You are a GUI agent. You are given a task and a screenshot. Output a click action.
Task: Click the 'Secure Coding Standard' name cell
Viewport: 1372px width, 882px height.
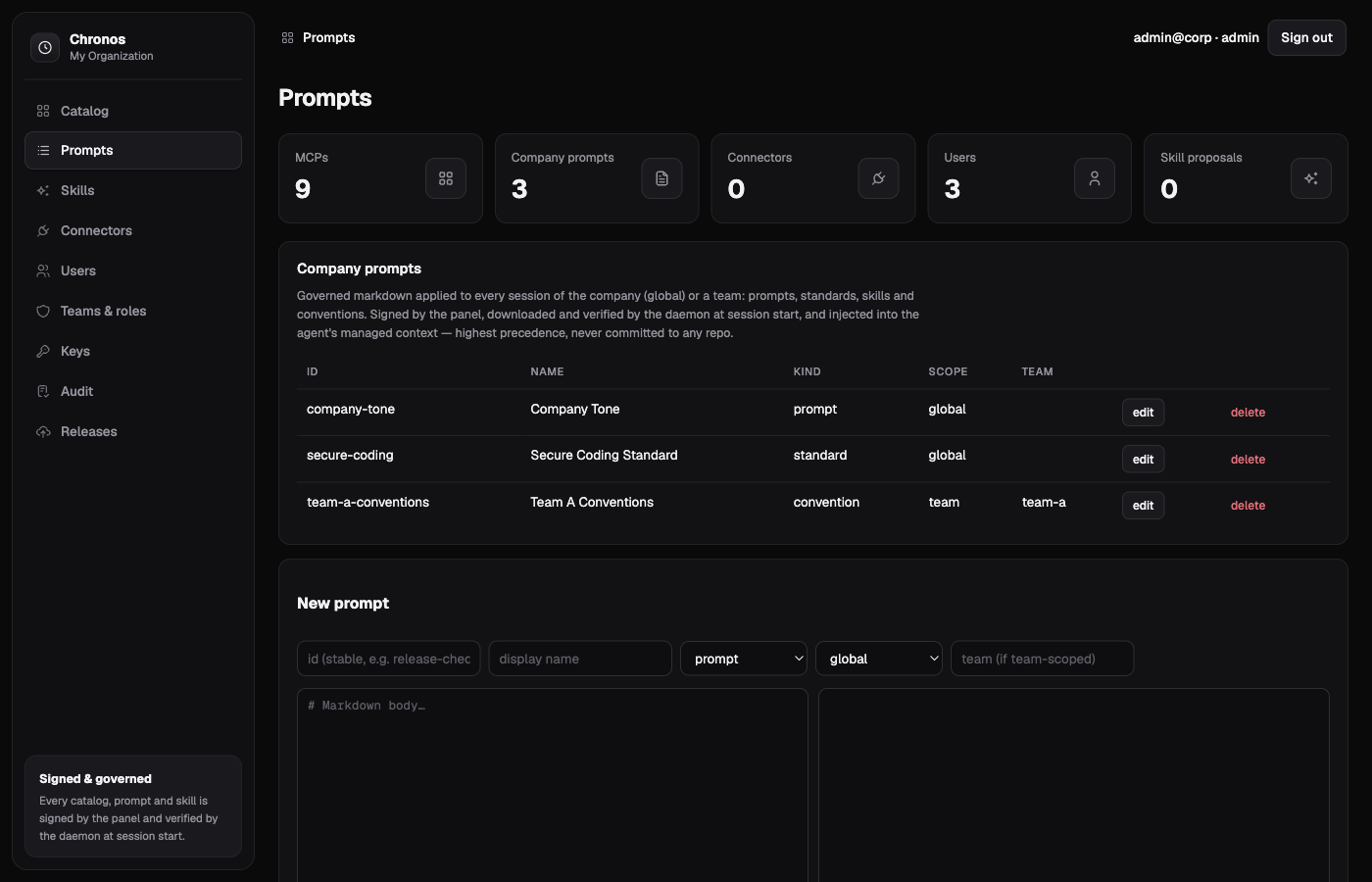[604, 455]
